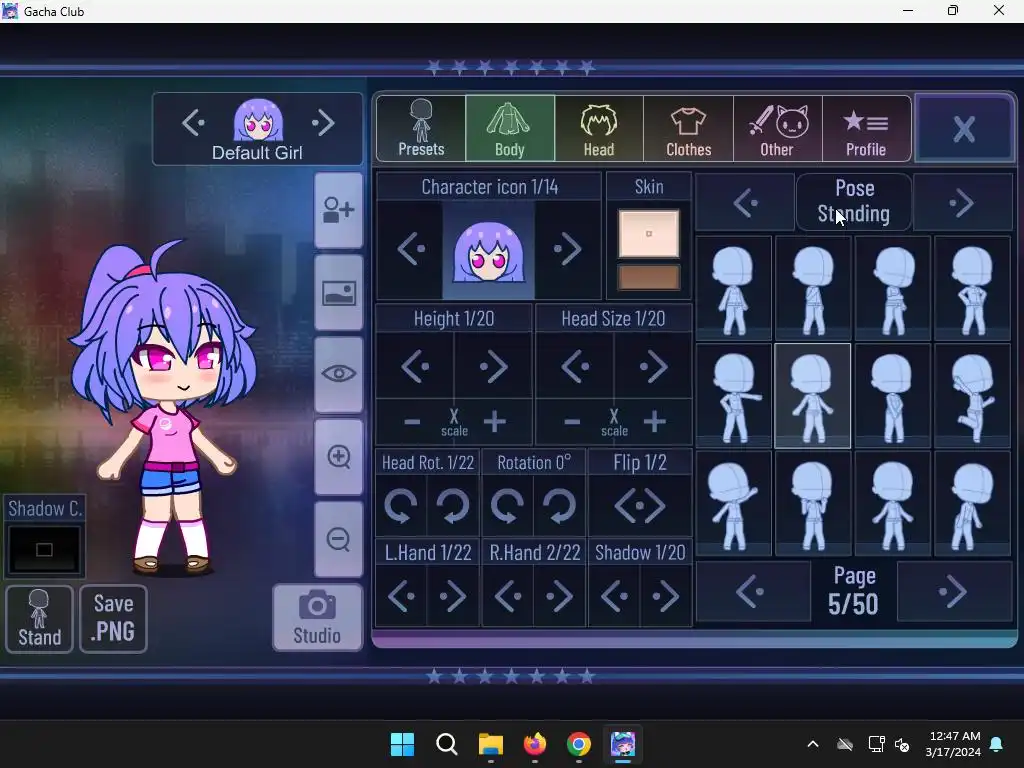The image size is (1024, 768).
Task: Go to next pose page
Action: [954, 592]
